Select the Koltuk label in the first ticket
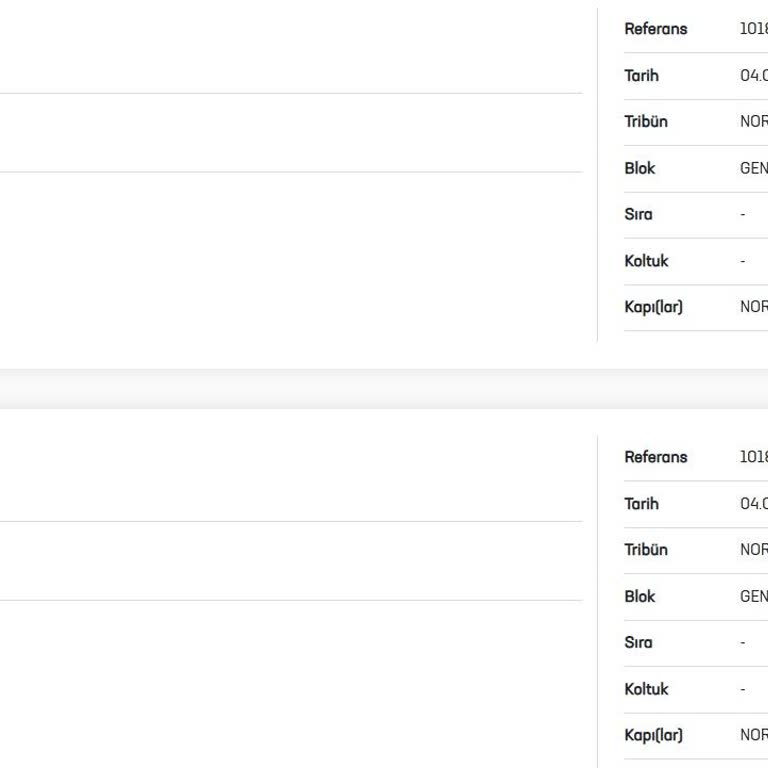The height and width of the screenshot is (768, 768). pos(645,261)
